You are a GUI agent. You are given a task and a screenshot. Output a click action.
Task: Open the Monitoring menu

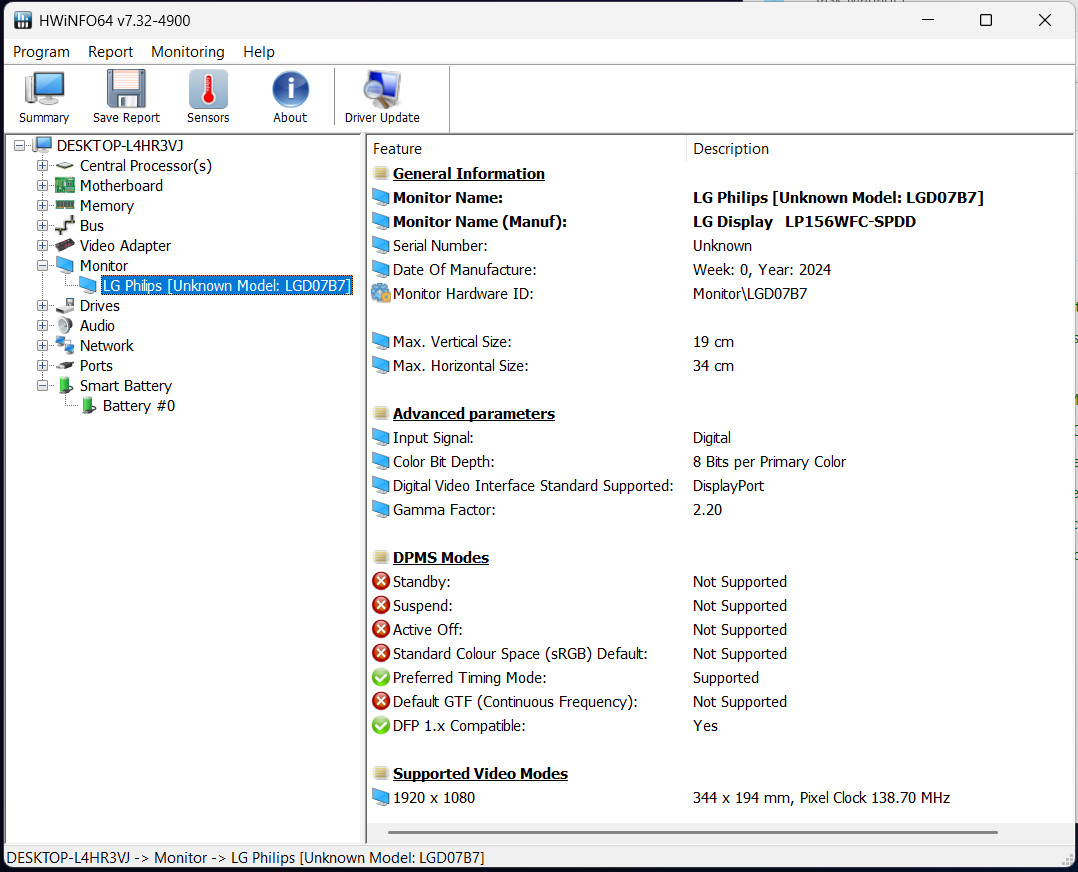tap(188, 52)
